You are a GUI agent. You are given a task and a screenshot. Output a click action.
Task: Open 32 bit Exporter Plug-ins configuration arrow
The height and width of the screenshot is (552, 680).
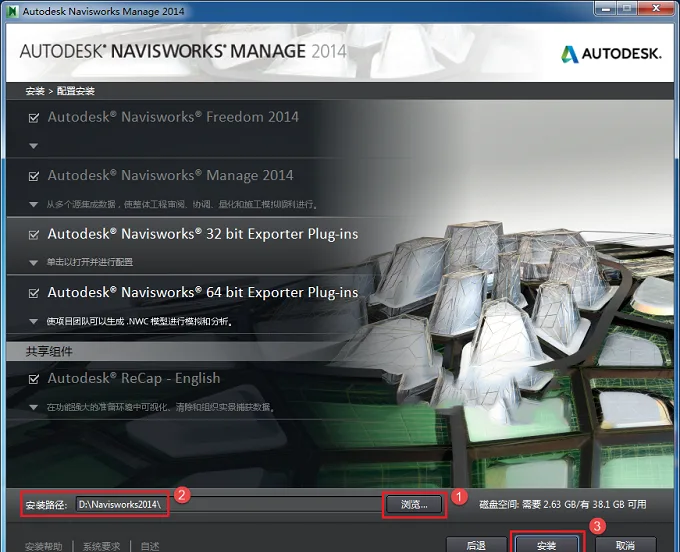click(x=33, y=262)
